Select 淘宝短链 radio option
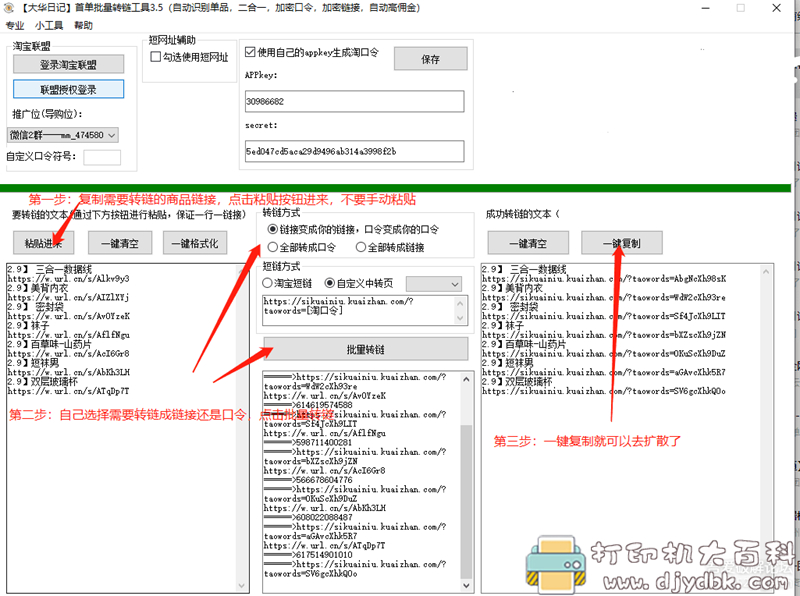 (267, 283)
